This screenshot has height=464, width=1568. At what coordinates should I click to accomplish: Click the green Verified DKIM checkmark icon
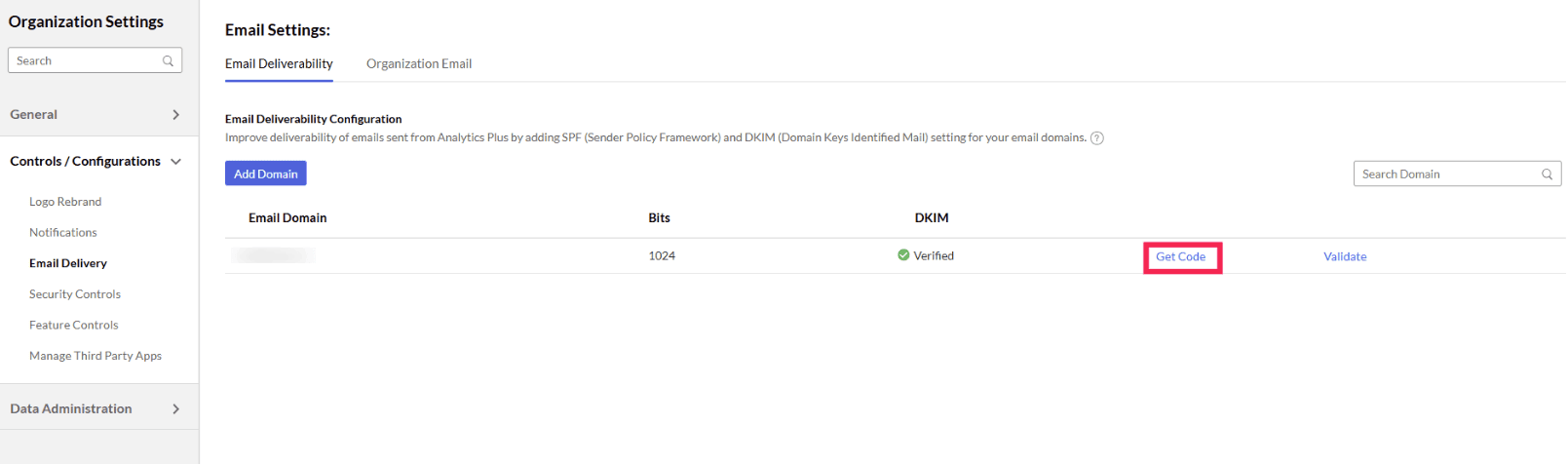pyautogui.click(x=903, y=255)
